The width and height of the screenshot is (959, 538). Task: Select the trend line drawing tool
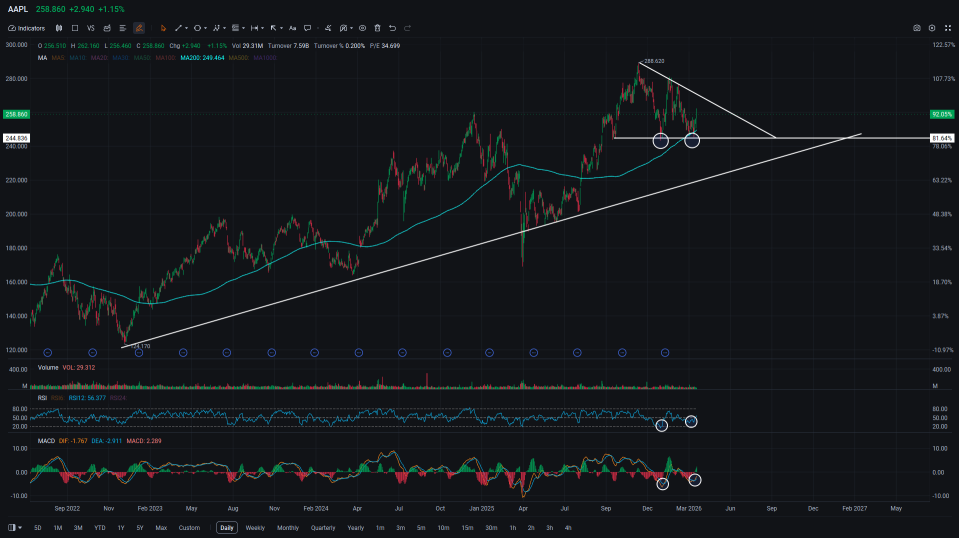tap(178, 28)
